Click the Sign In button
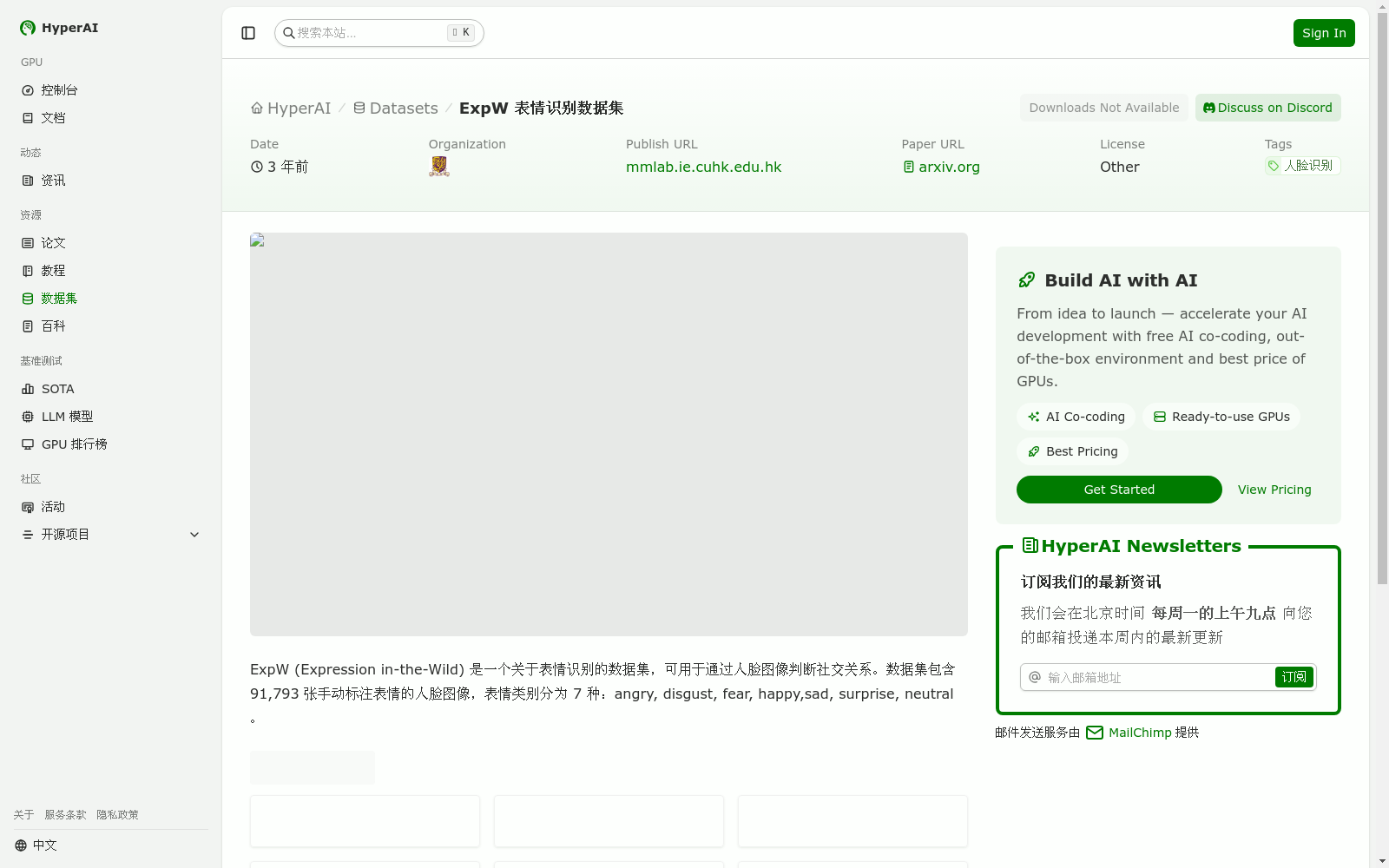Screen dimensions: 1389x868 click(x=1324, y=33)
